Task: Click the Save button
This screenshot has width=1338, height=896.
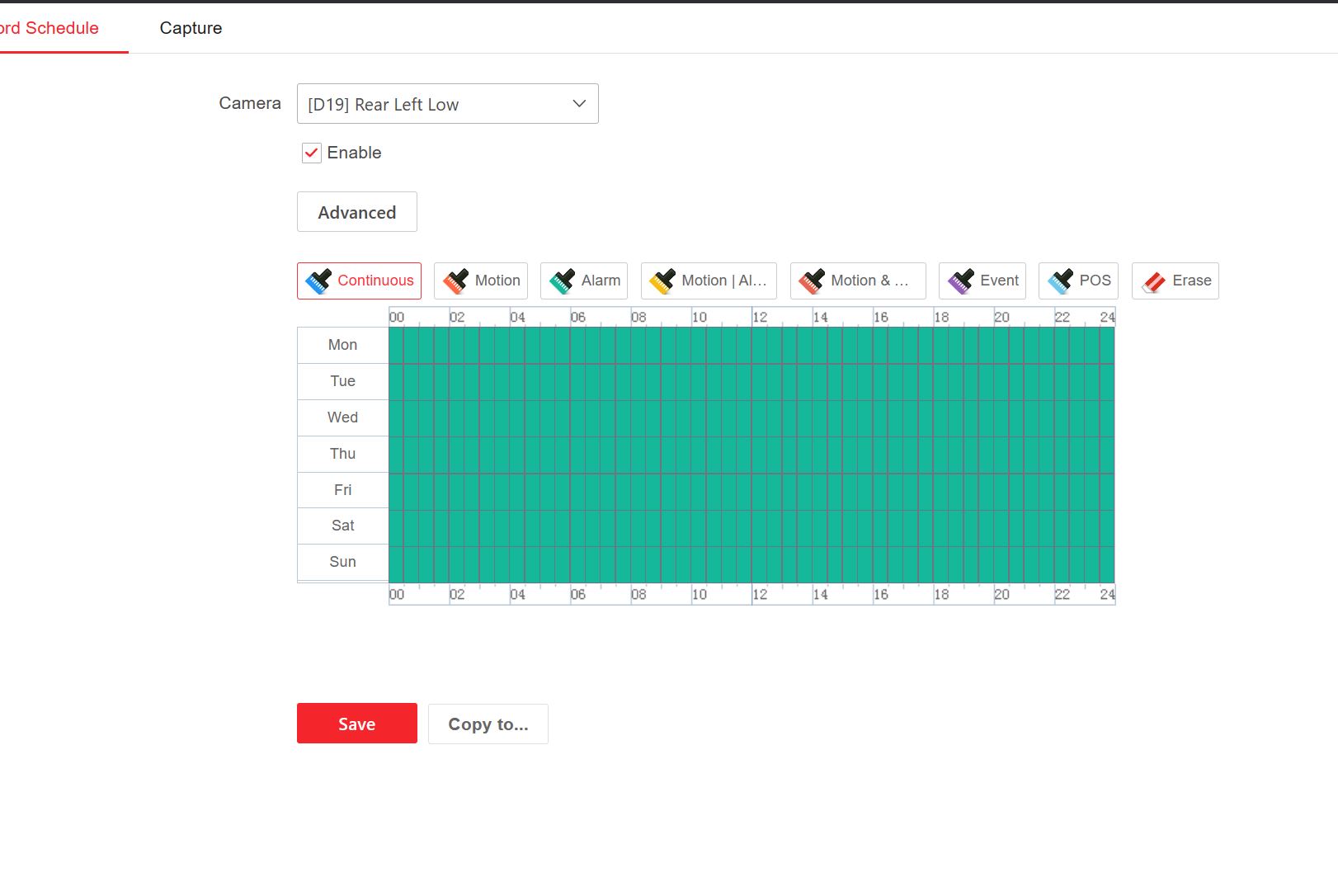Action: [x=357, y=724]
